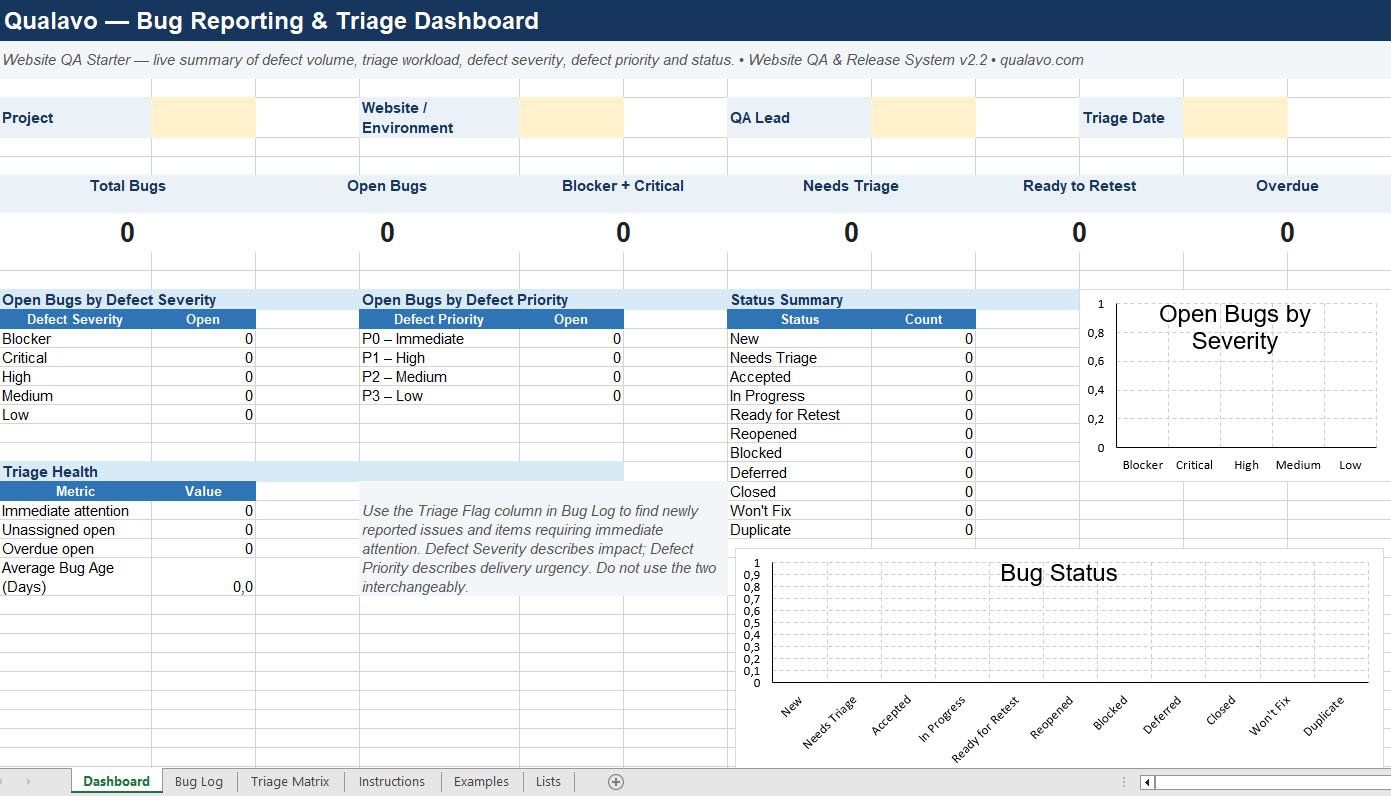Select the Bug Status chart

(x=1058, y=657)
